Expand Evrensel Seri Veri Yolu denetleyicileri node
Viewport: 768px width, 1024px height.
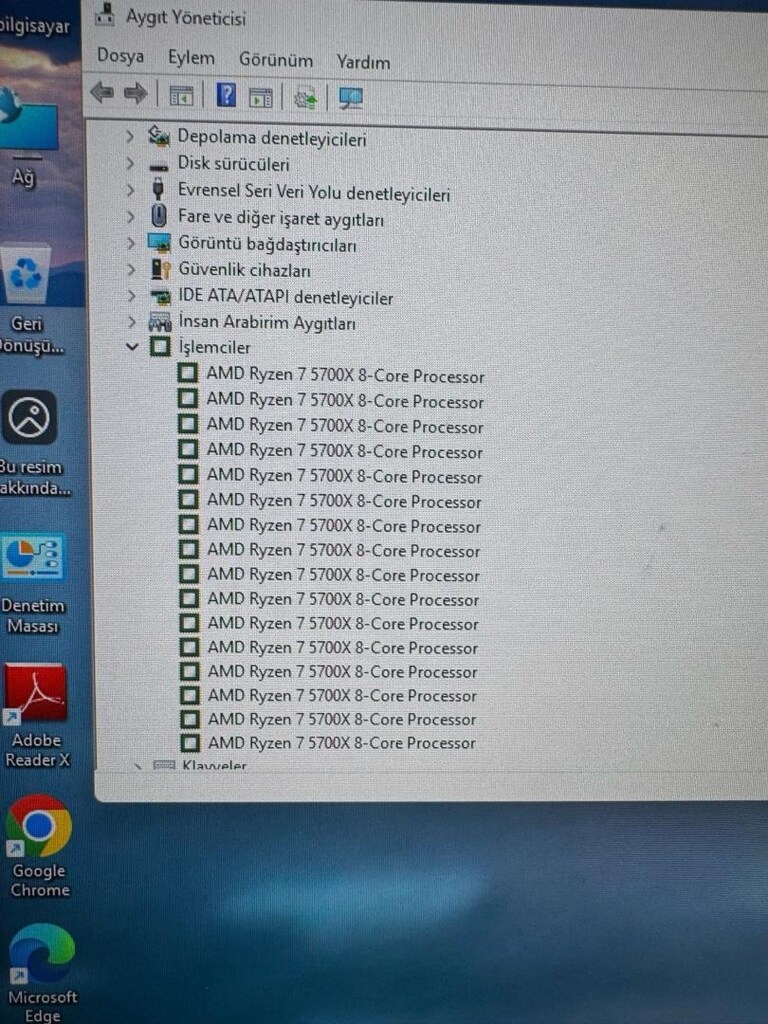coord(130,190)
